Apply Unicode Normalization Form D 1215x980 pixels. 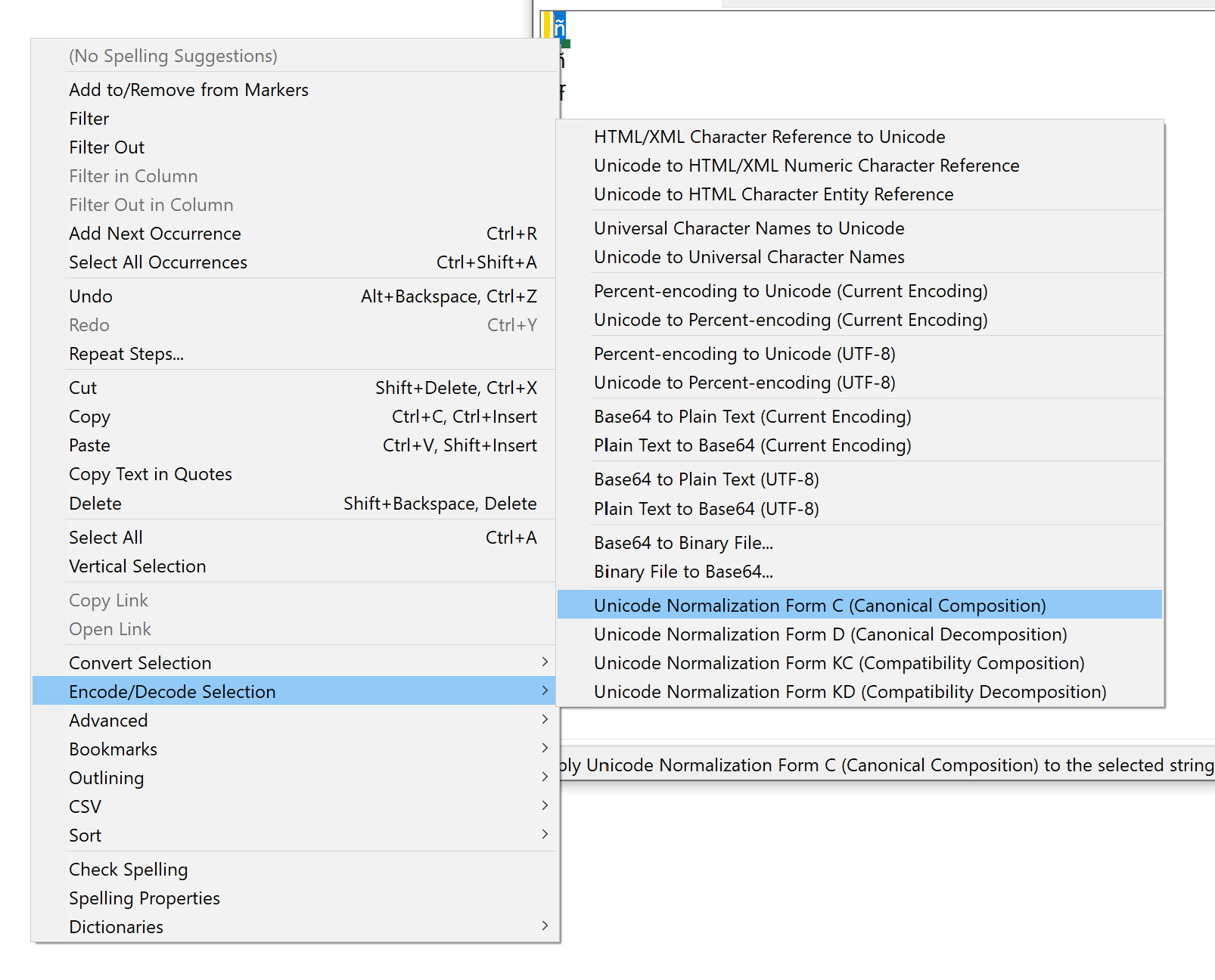click(x=859, y=634)
